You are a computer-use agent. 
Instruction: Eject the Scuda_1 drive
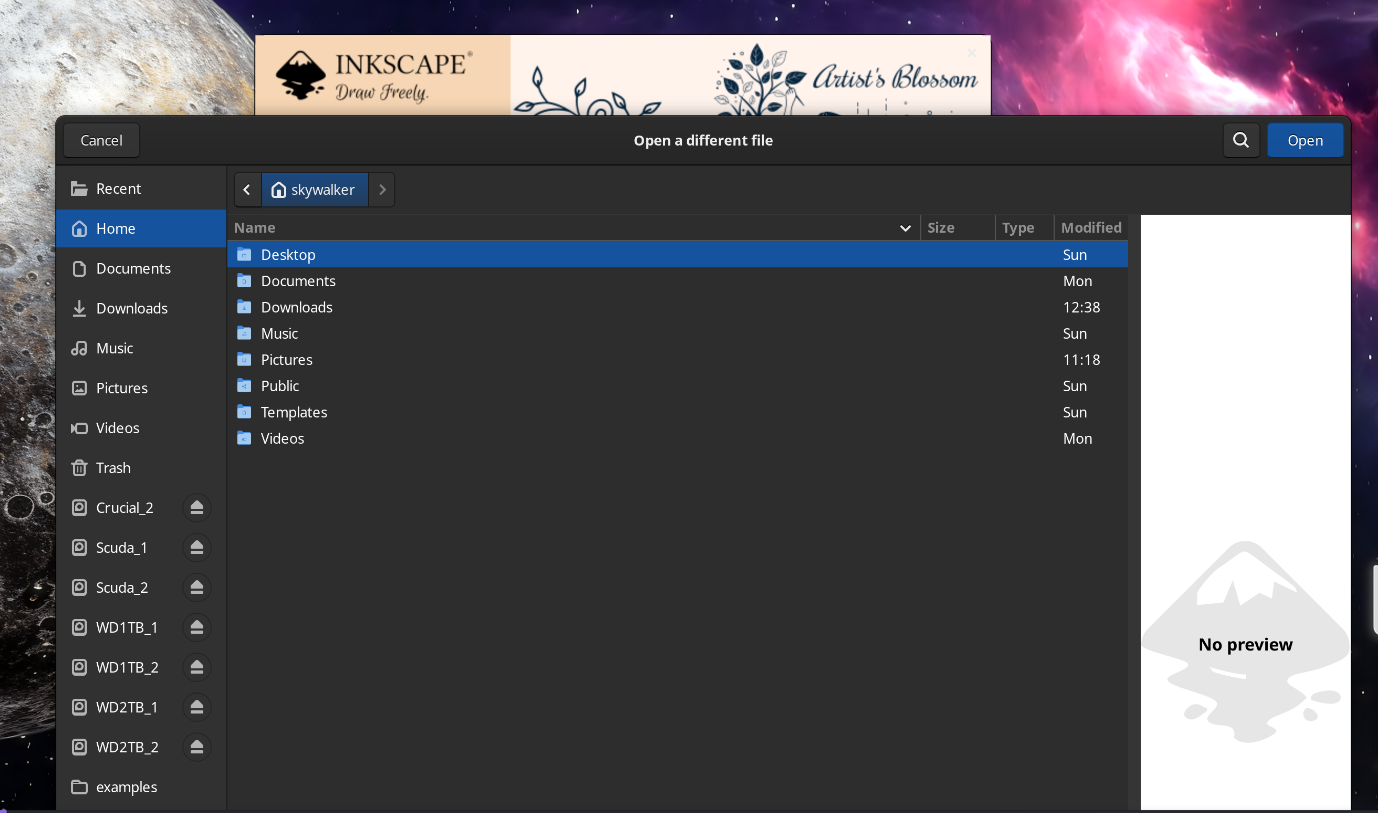[x=197, y=548]
